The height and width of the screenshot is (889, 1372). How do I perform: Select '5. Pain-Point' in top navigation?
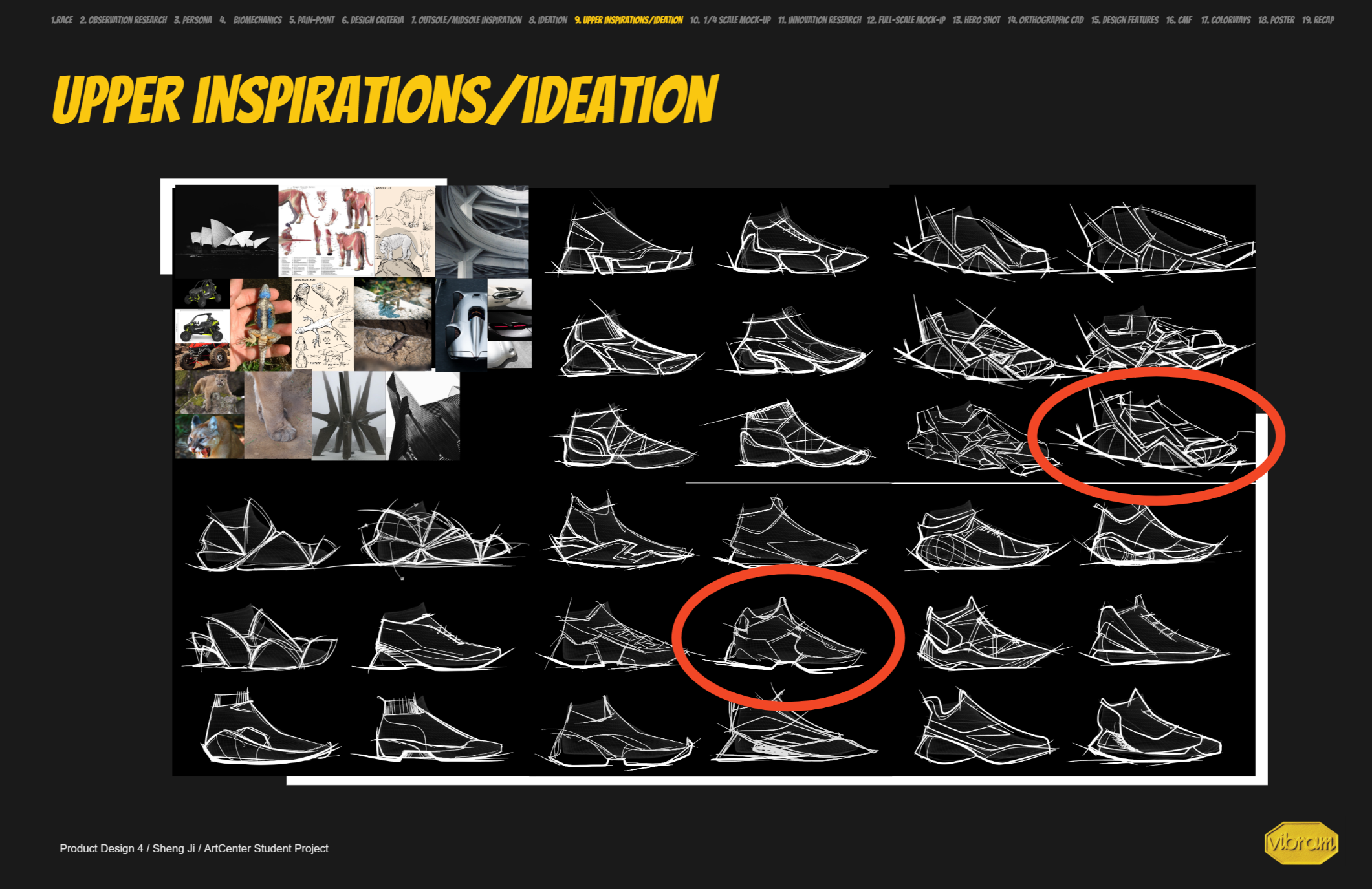click(x=312, y=20)
